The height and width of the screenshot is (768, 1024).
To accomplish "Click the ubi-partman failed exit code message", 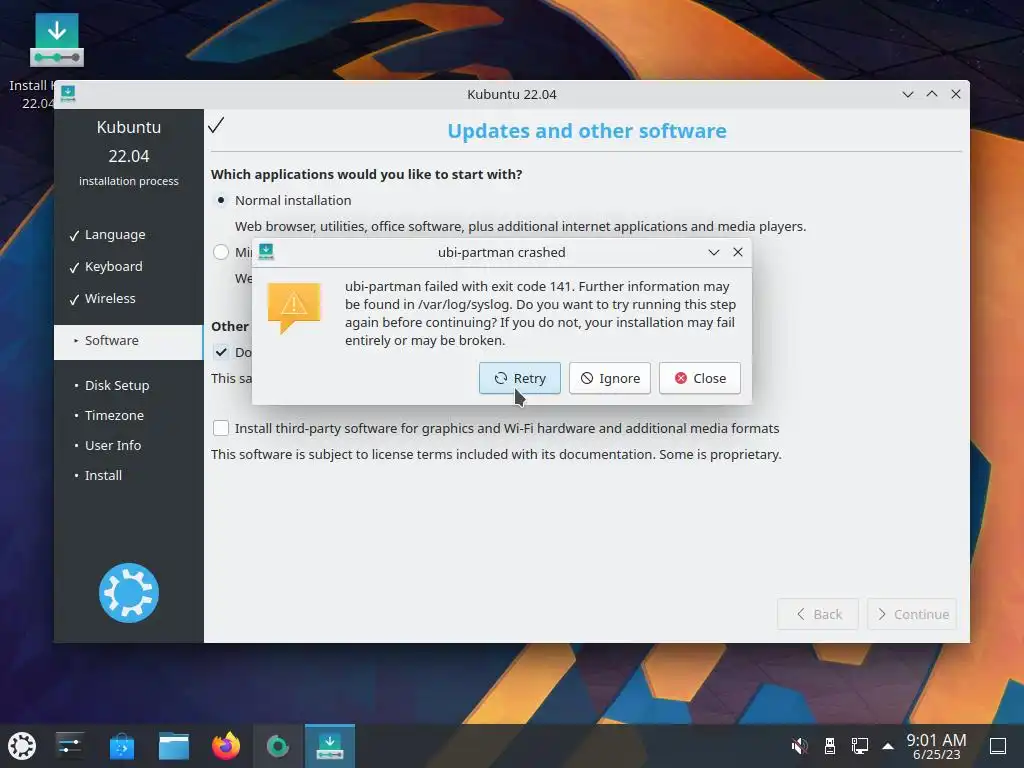I will click(540, 313).
